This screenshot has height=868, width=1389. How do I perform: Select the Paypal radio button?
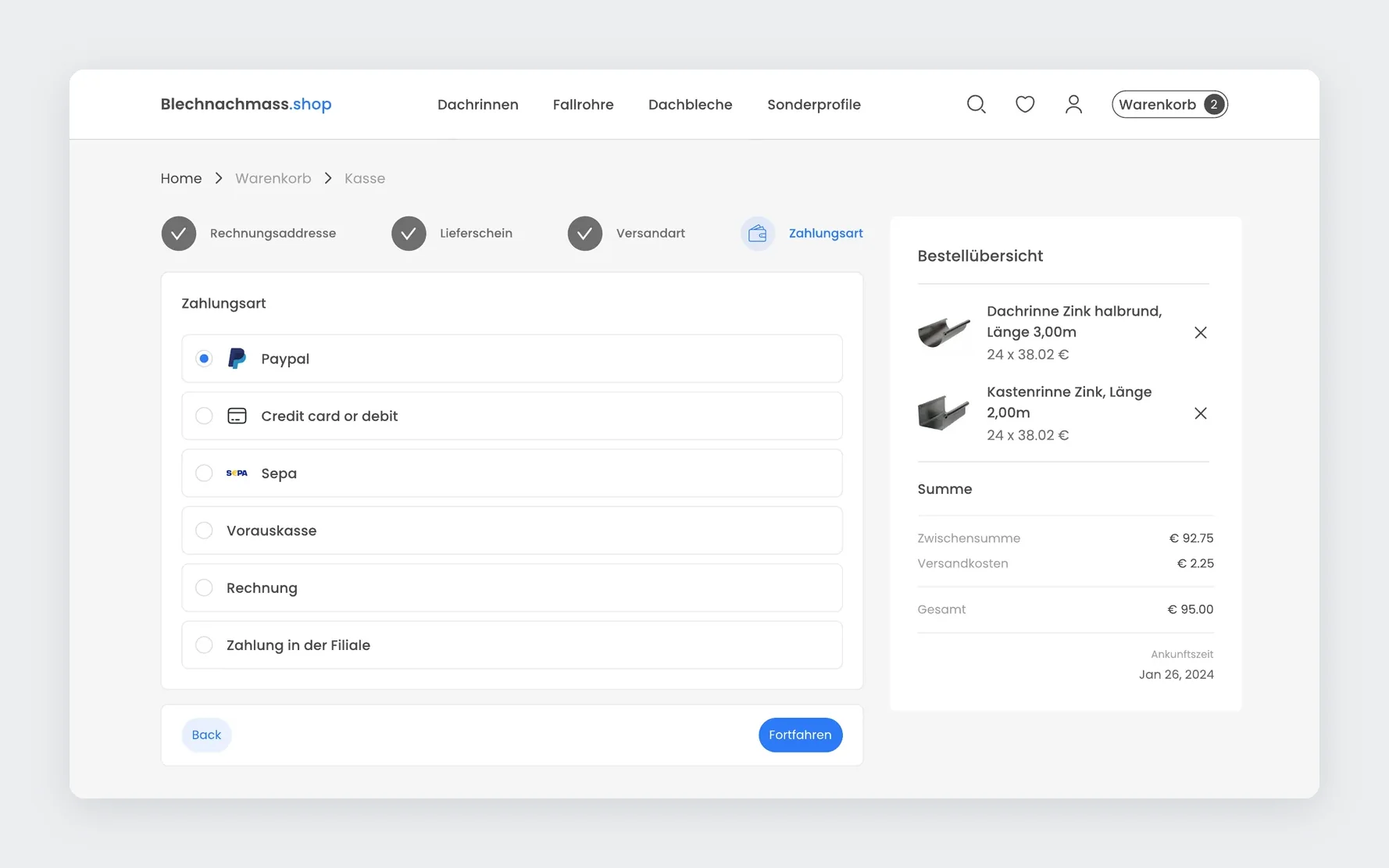point(204,359)
